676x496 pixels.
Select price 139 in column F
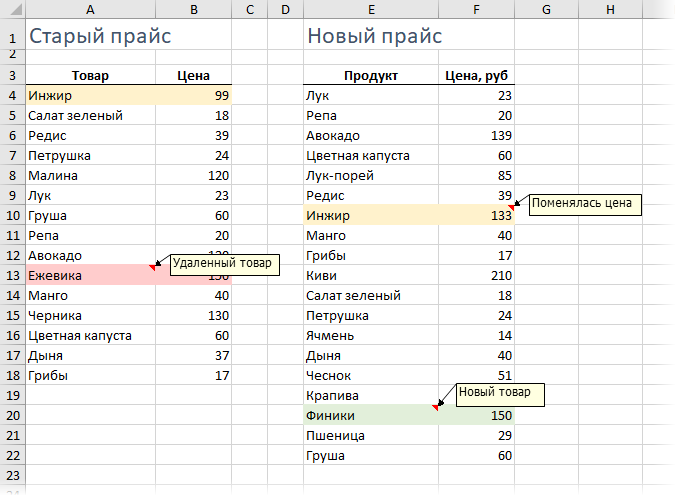tap(476, 135)
